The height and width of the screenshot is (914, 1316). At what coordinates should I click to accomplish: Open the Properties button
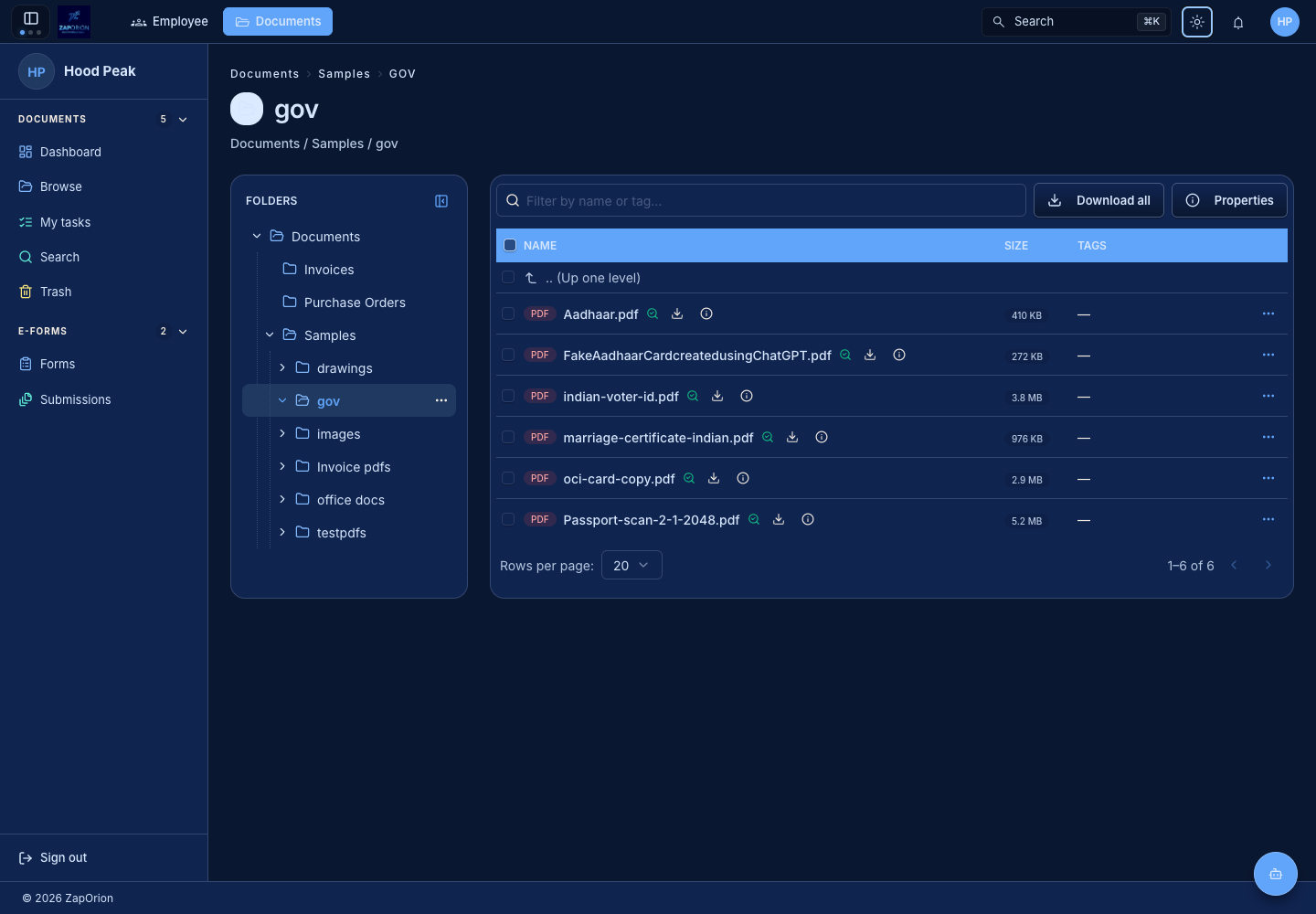(1229, 200)
